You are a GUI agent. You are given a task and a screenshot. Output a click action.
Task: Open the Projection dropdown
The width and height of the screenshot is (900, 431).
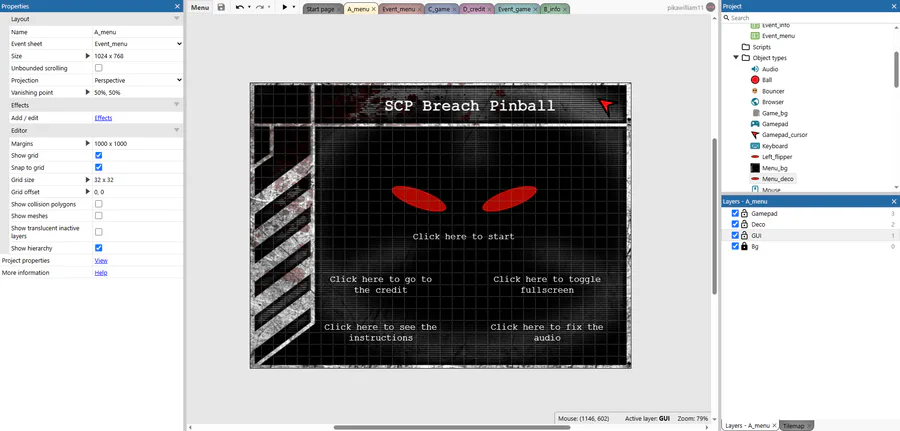click(x=138, y=80)
